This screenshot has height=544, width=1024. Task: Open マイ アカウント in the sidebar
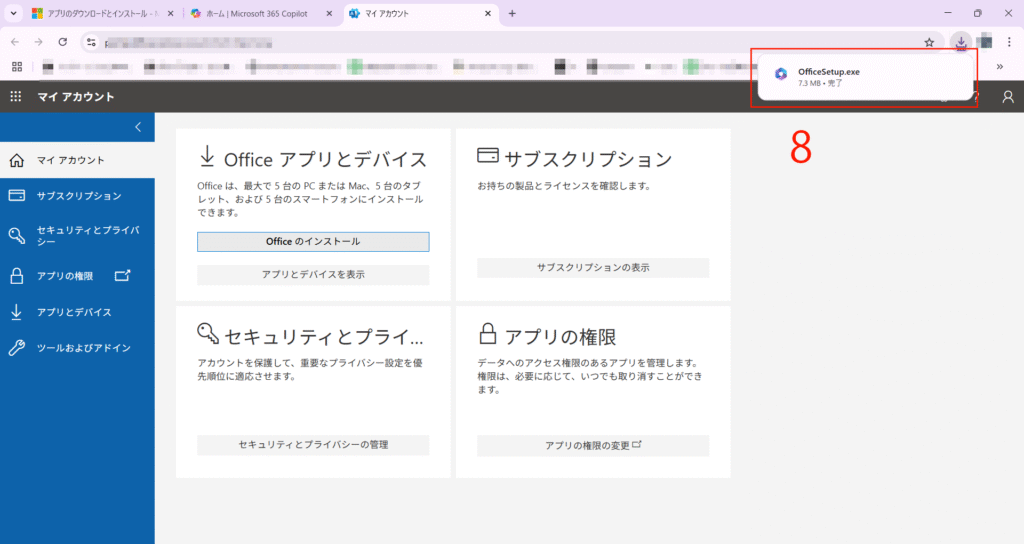77,160
